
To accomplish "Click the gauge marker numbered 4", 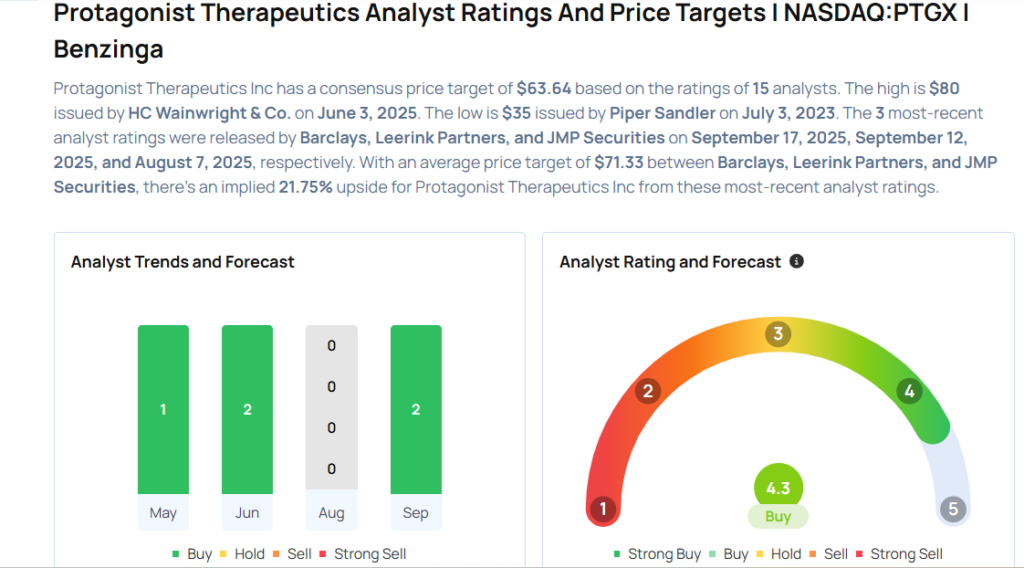I will click(909, 391).
